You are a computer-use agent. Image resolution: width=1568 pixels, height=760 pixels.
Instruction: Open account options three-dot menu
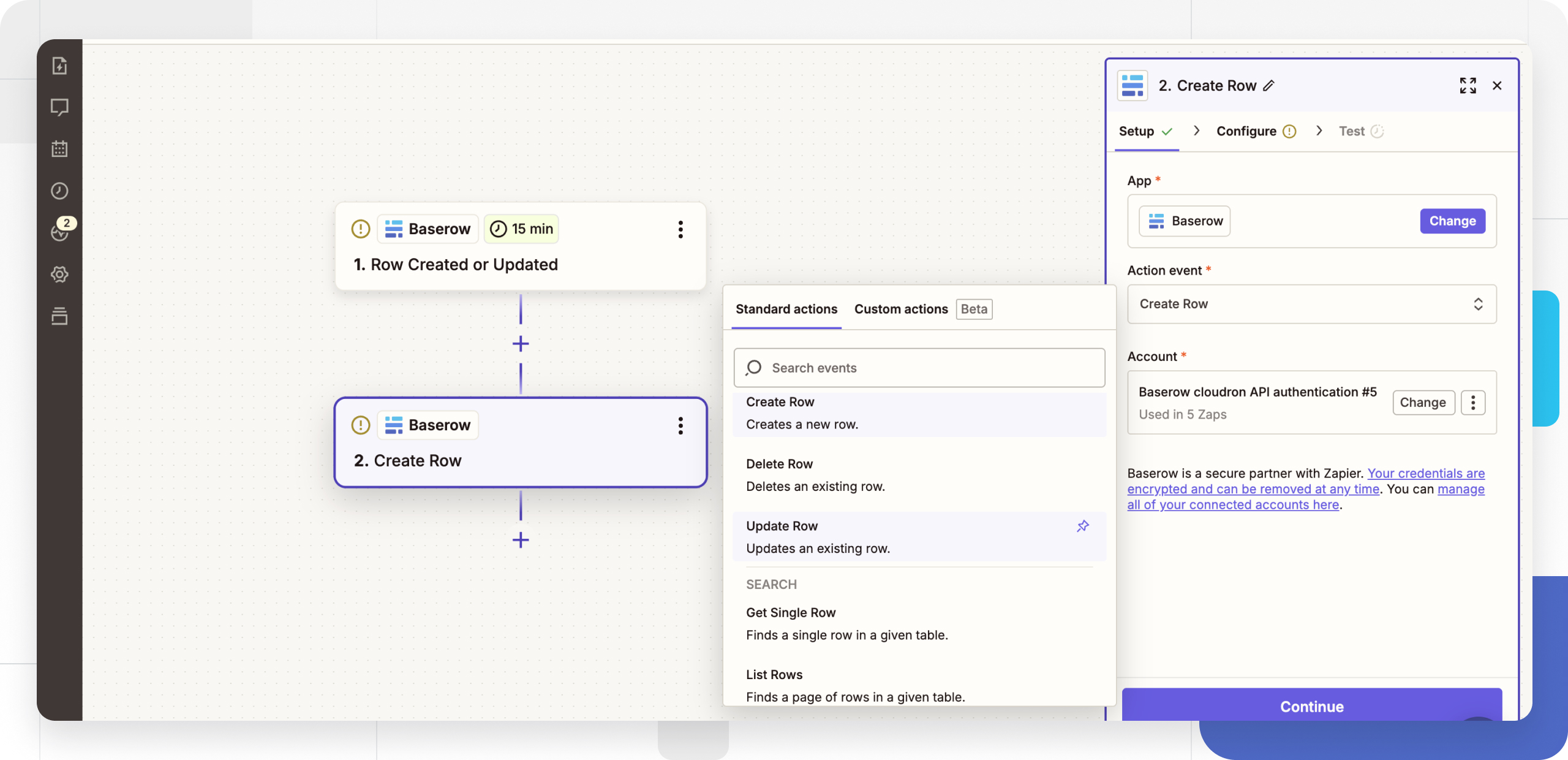[1473, 403]
